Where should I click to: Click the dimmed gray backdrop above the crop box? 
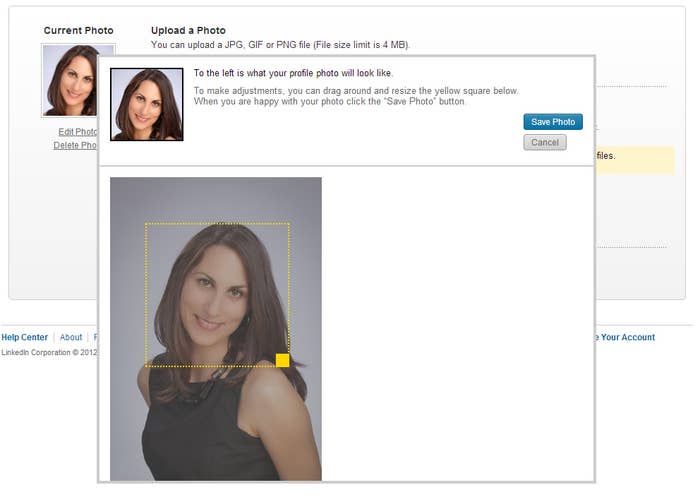click(216, 199)
